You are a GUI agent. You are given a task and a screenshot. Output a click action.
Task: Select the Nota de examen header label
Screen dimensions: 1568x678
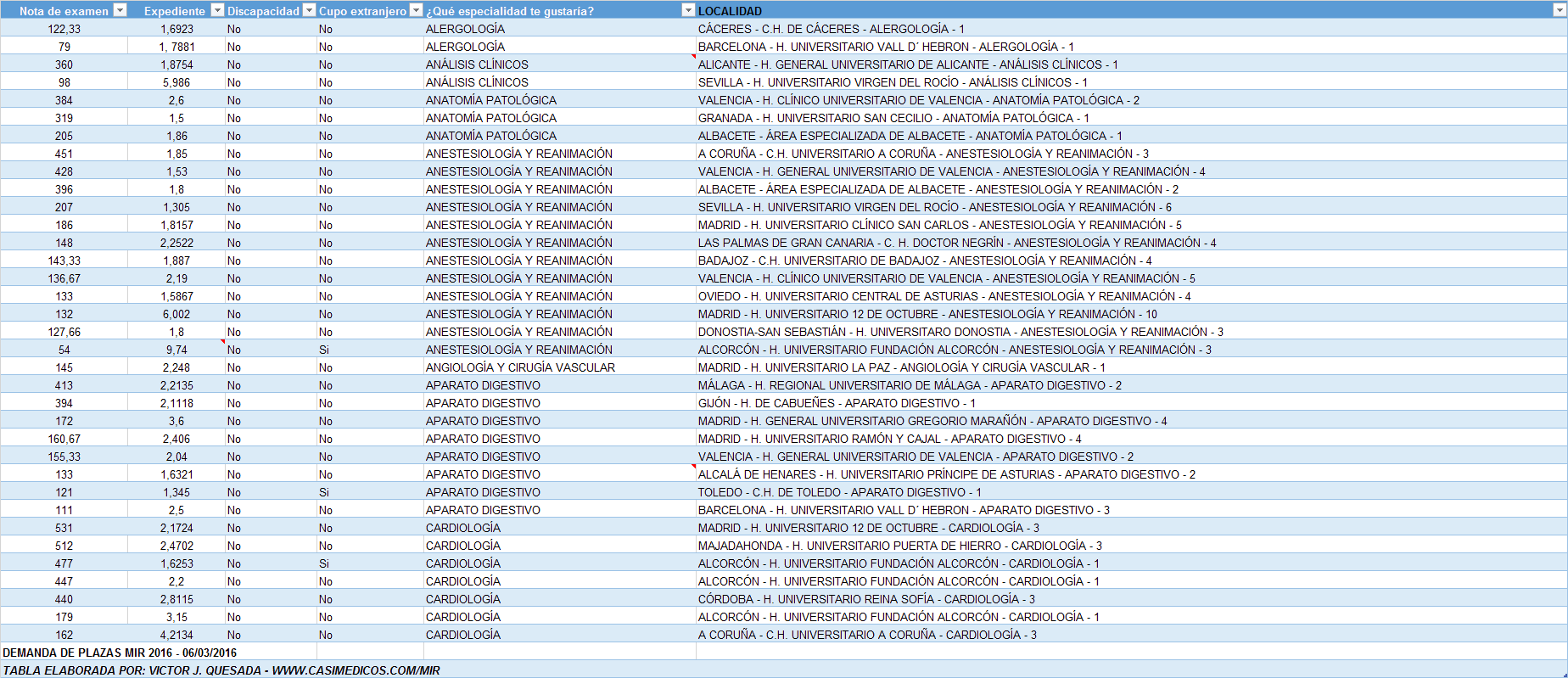[x=64, y=11]
